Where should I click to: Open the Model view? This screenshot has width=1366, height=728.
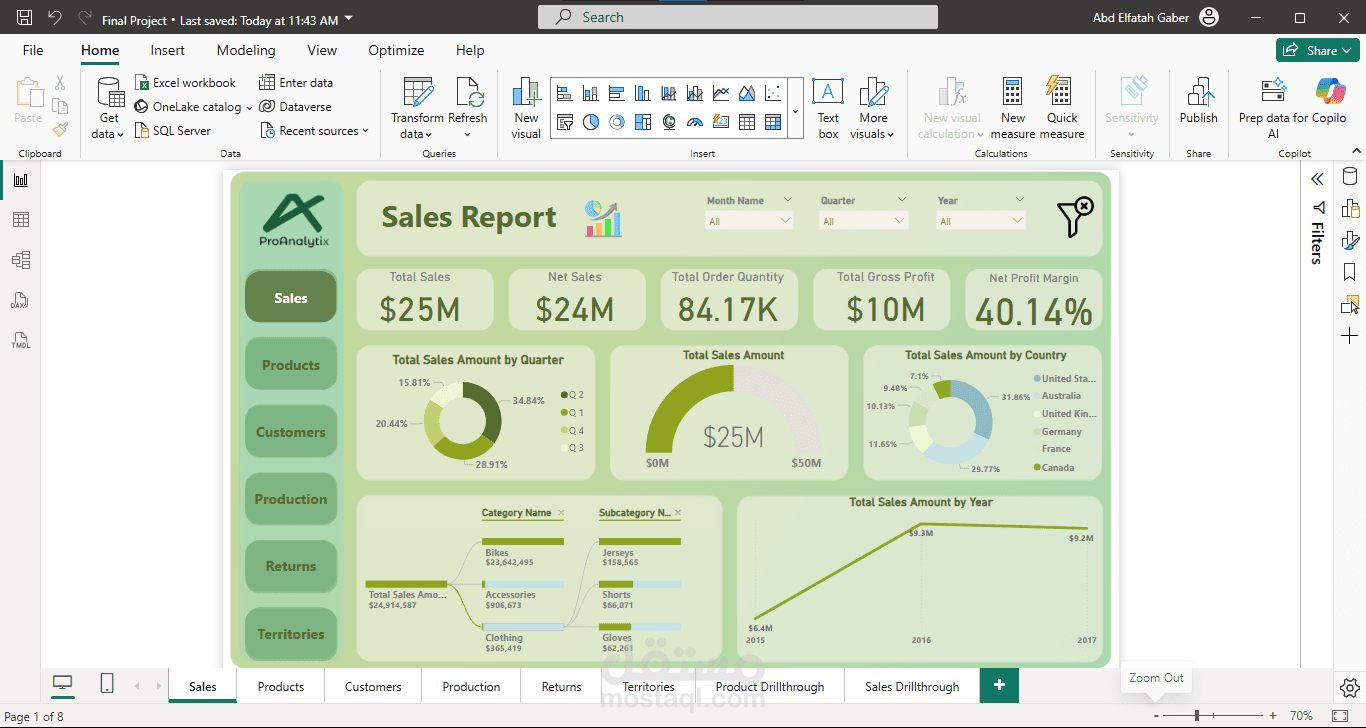22,259
